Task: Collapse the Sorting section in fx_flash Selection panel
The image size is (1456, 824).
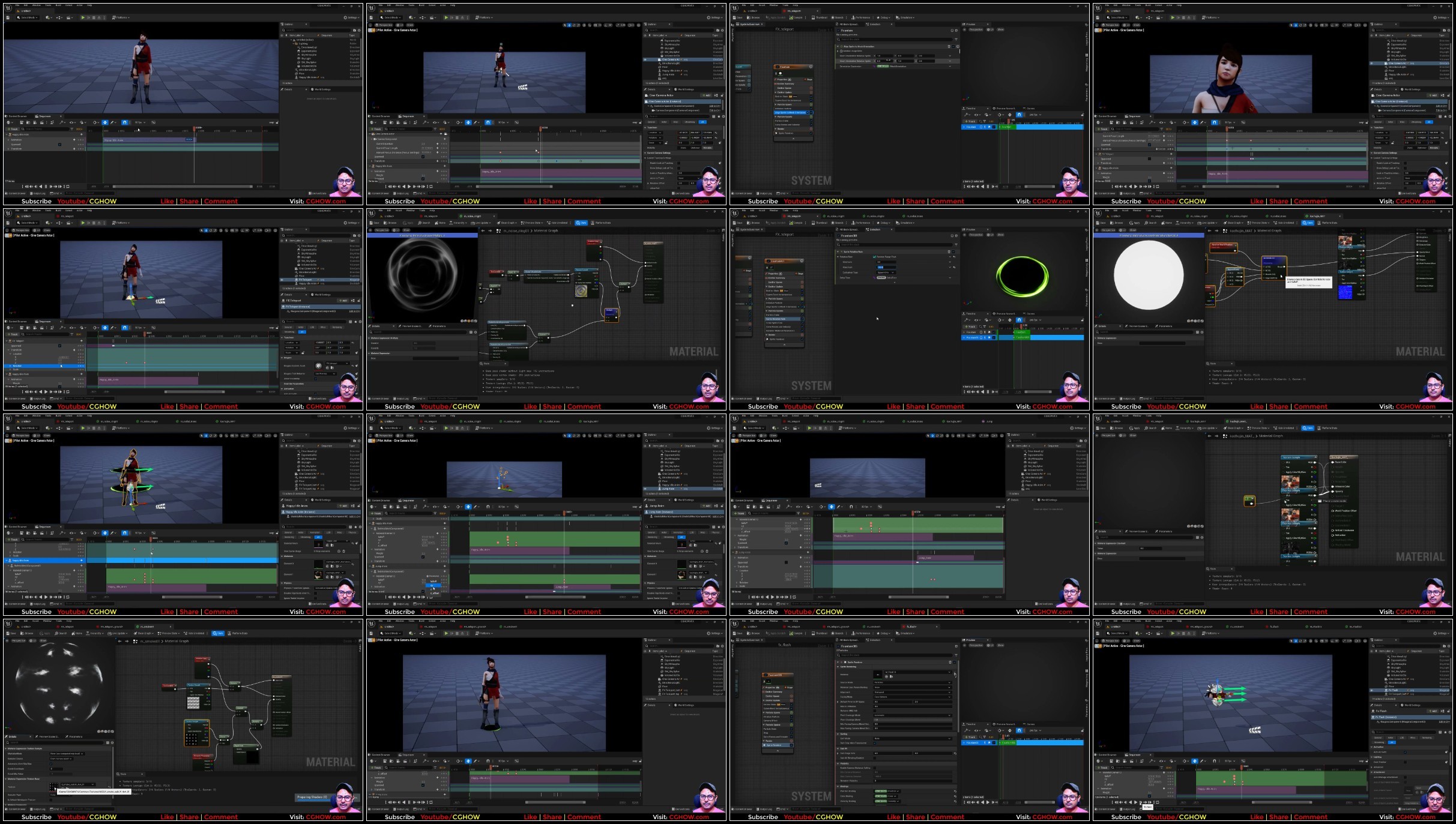Action: pos(838,734)
